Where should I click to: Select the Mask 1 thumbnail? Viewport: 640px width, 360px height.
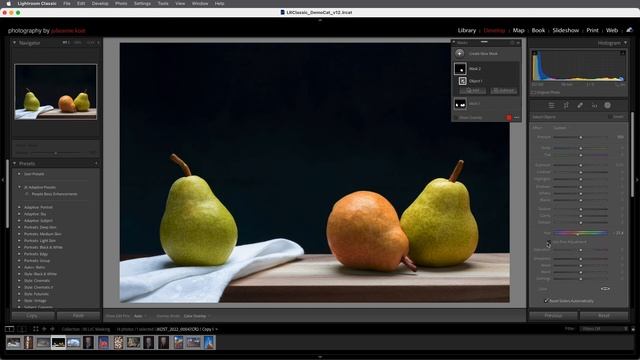460,104
